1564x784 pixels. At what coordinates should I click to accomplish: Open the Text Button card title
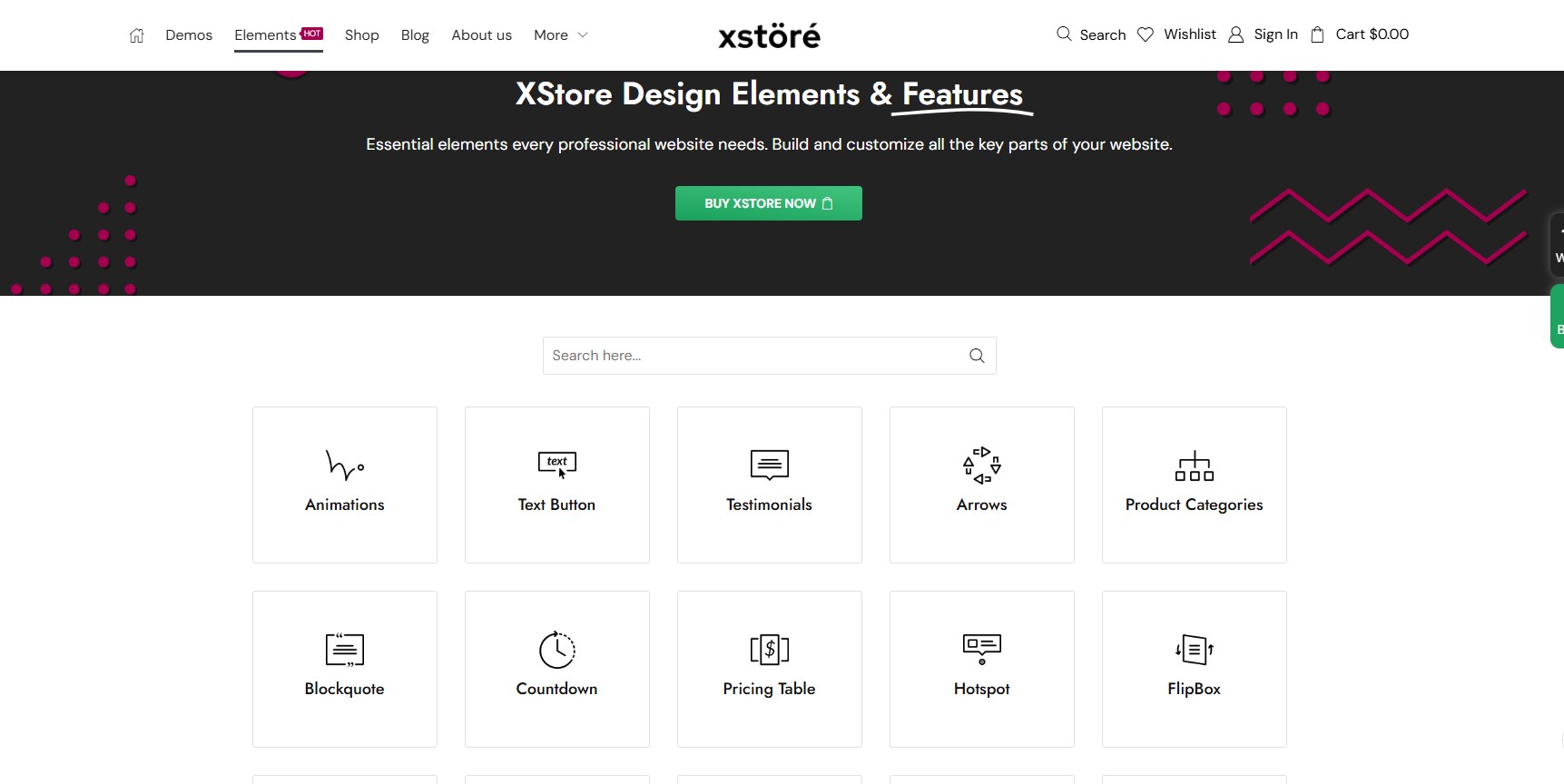pyautogui.click(x=557, y=505)
